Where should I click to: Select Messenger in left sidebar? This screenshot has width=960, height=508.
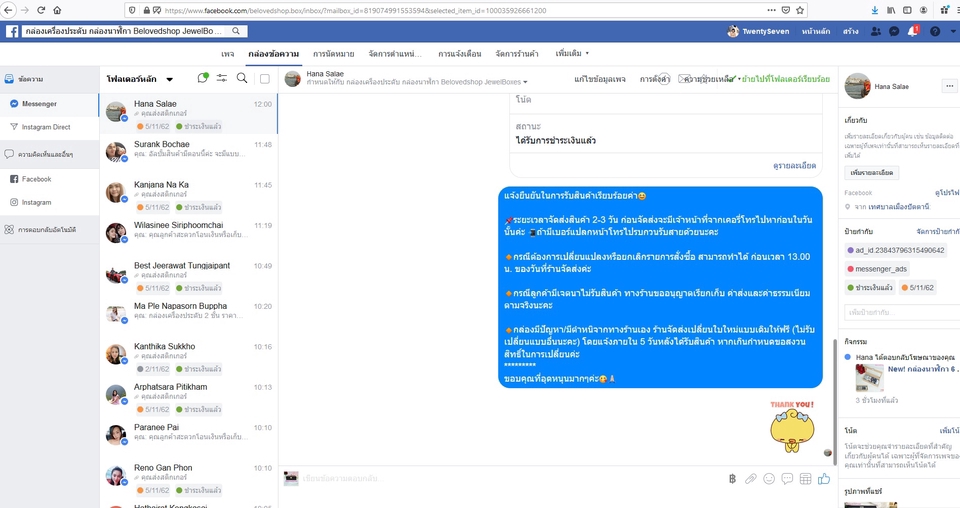[x=50, y=104]
